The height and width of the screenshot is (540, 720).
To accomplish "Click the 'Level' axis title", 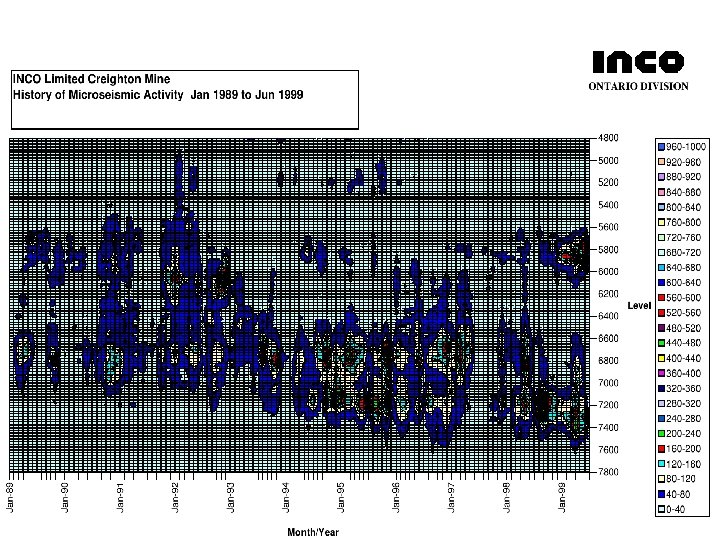I will point(639,305).
